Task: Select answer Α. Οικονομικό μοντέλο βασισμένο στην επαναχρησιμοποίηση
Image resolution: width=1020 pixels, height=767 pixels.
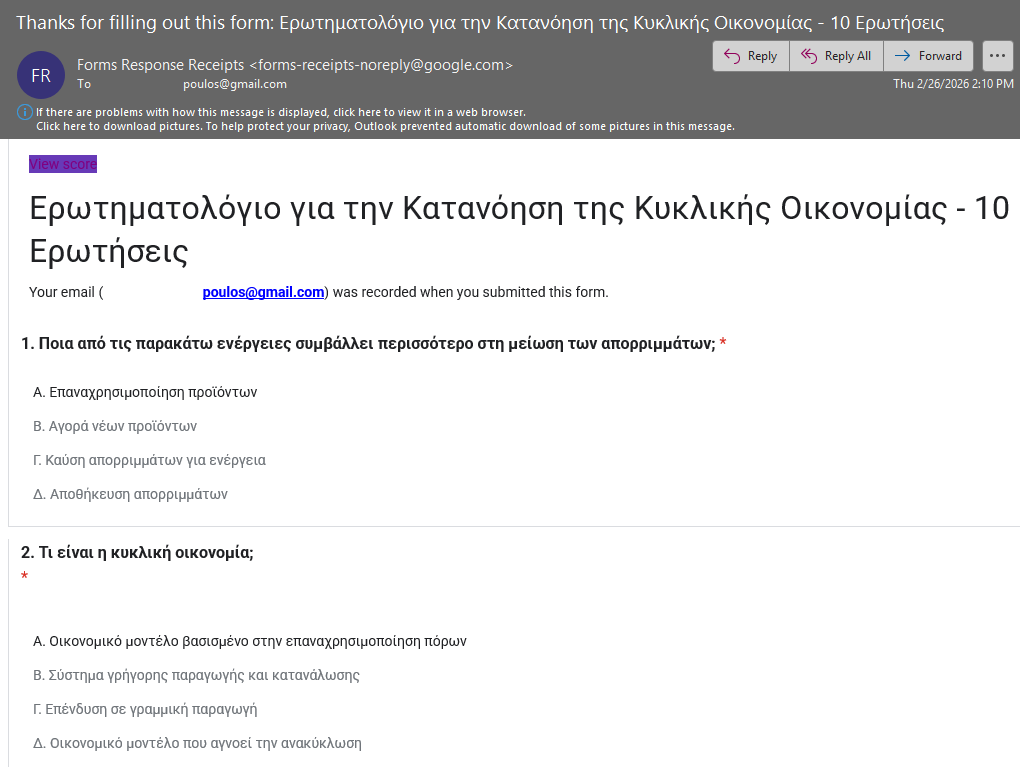Action: (x=250, y=641)
